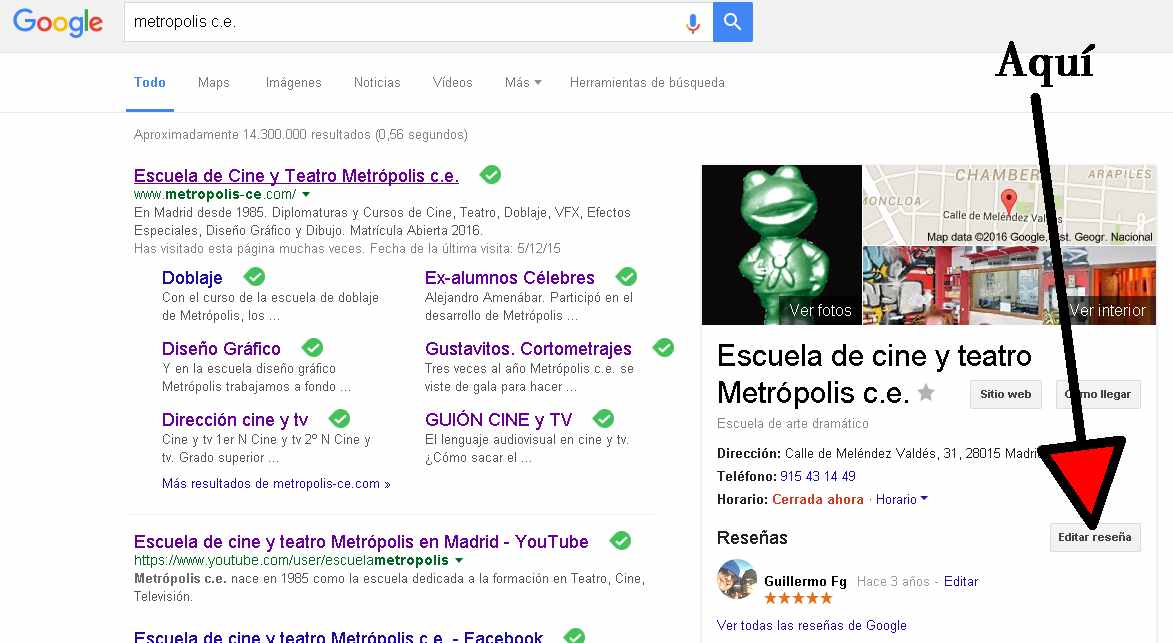Start a voice search with the microphone icon
This screenshot has width=1173, height=643.
pyautogui.click(x=693, y=23)
